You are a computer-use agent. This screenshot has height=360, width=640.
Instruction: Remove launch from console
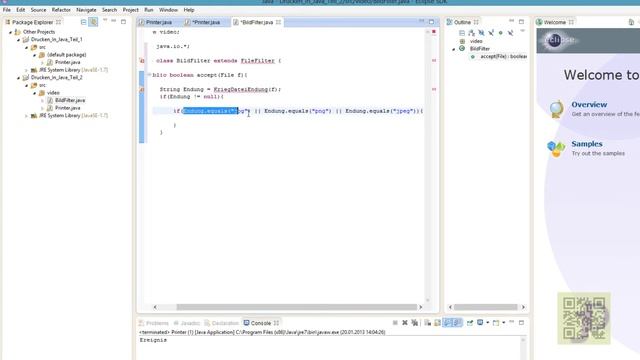pos(405,323)
